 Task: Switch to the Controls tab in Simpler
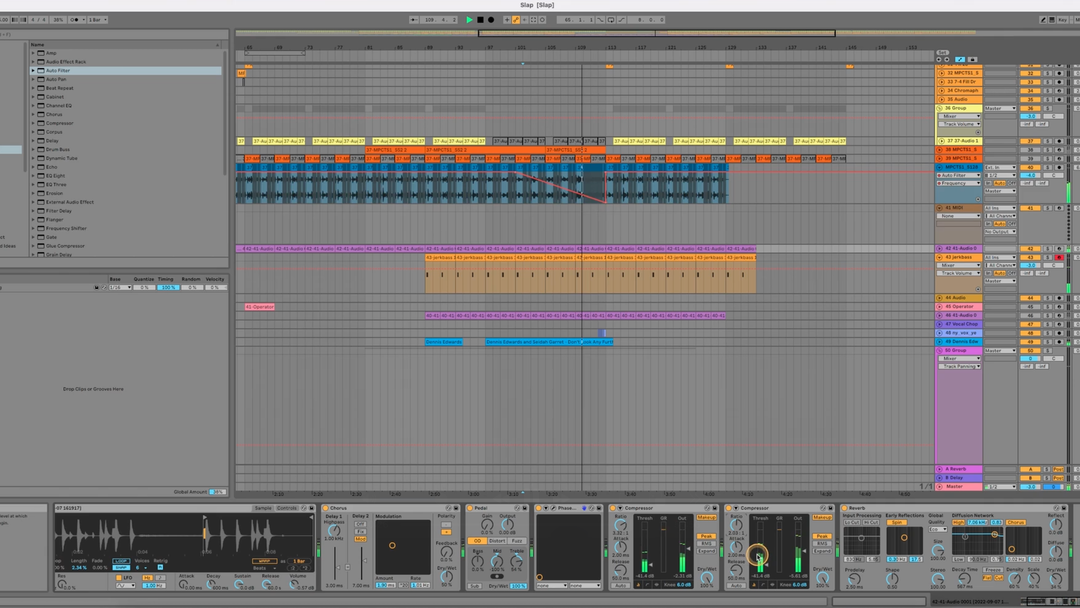[287, 508]
